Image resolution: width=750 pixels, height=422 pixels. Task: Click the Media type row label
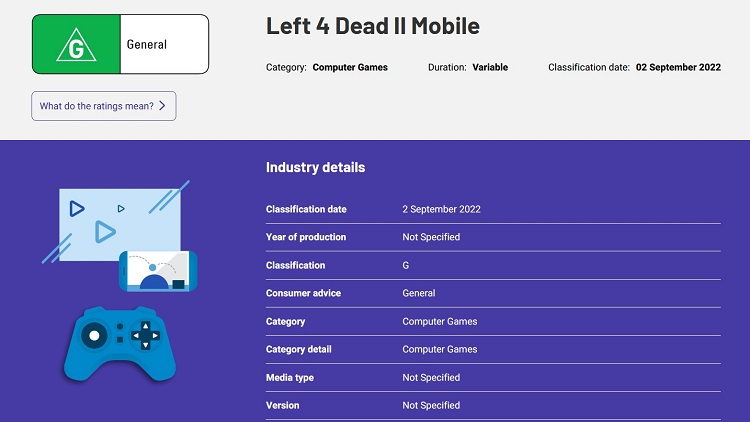[290, 377]
